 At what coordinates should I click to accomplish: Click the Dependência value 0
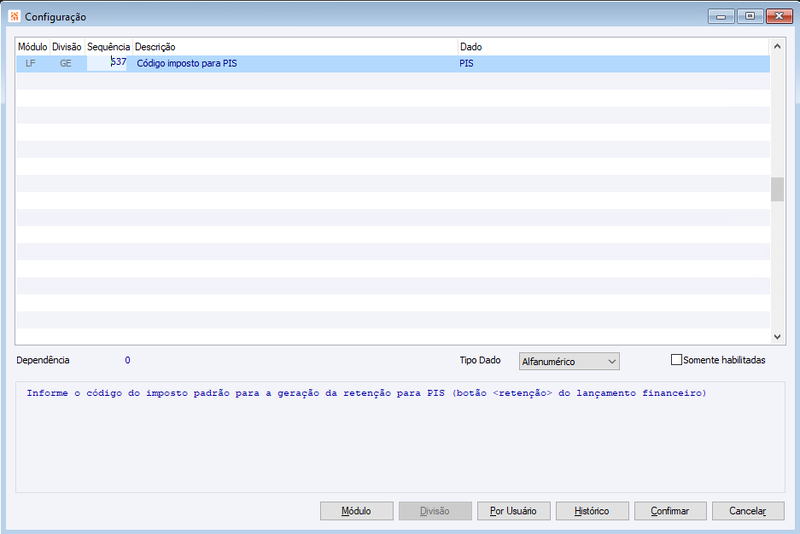pyautogui.click(x=128, y=360)
